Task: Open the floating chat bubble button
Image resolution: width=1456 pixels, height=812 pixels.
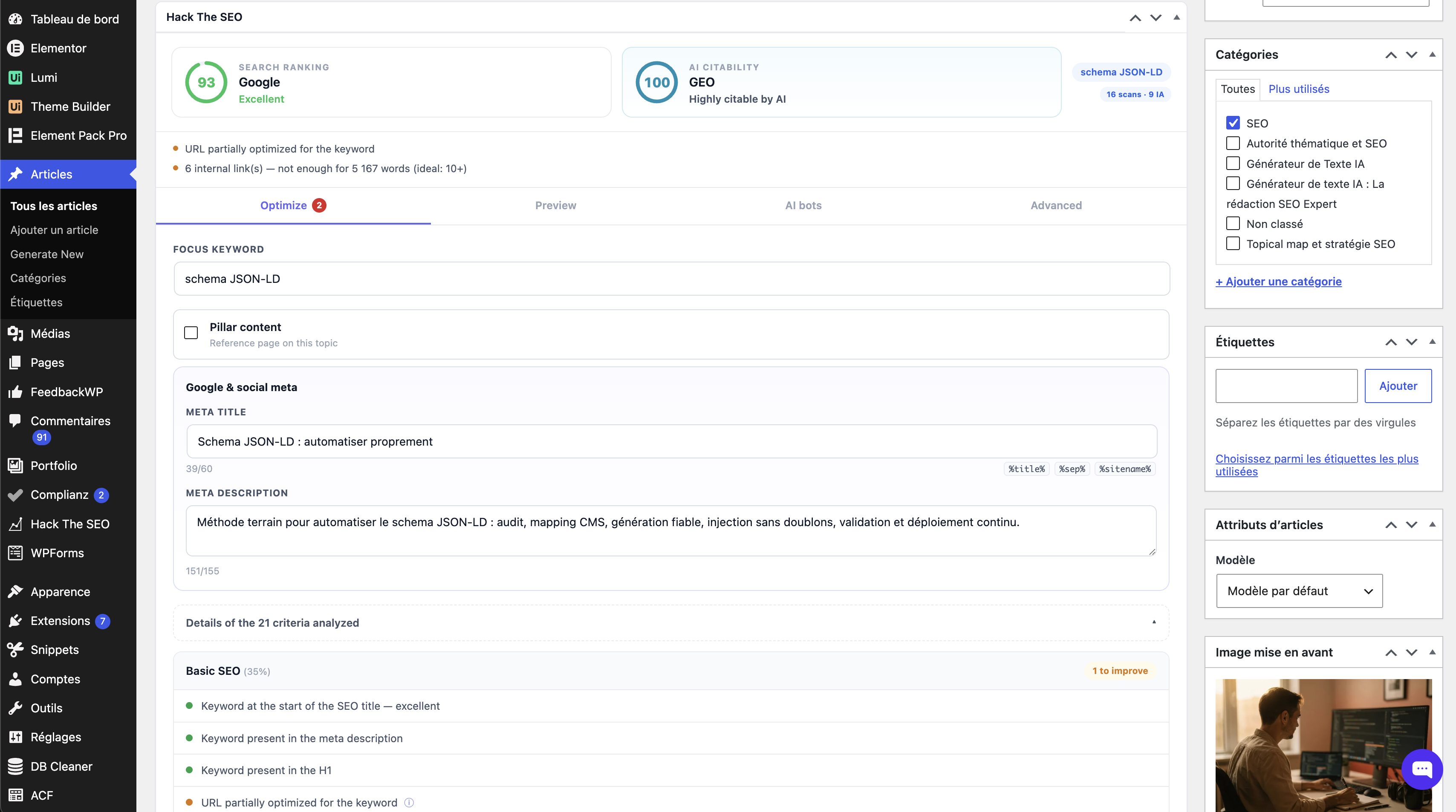Action: tap(1421, 769)
